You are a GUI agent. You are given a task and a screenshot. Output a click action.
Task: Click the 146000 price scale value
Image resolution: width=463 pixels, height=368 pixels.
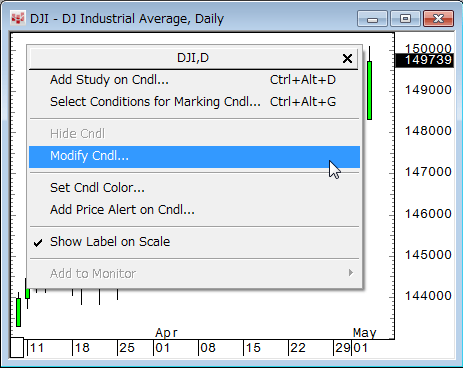[428, 213]
